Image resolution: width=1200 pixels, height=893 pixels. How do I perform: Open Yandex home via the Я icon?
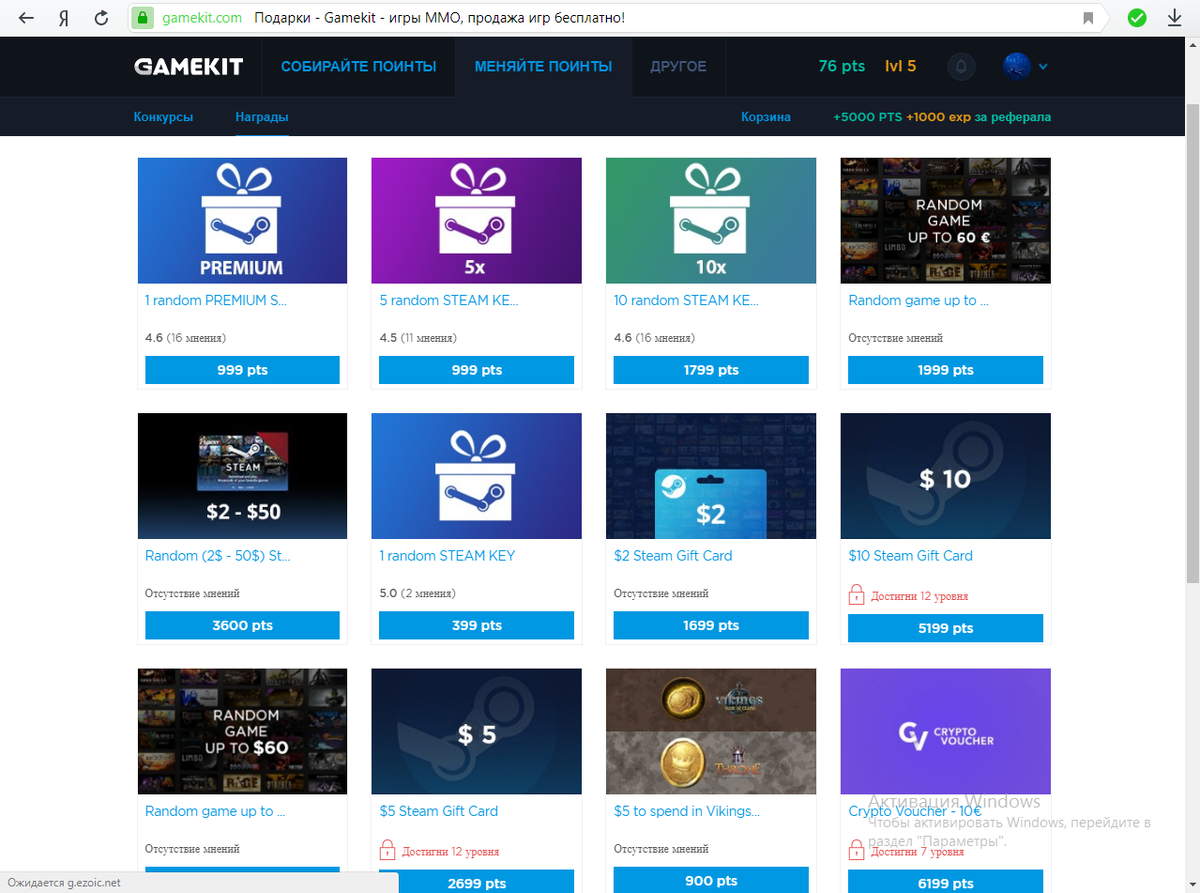(63, 18)
